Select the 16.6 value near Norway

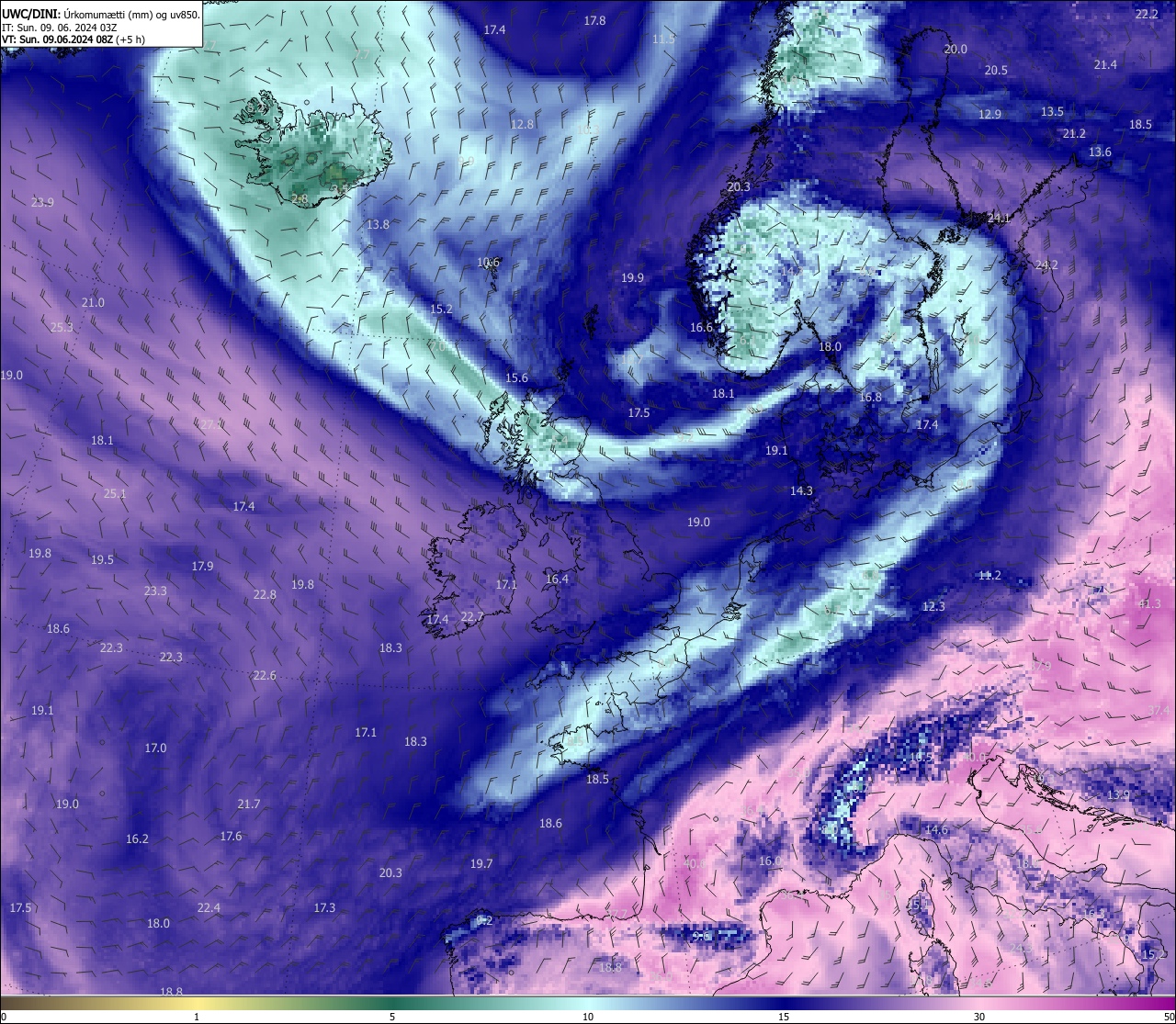pyautogui.click(x=701, y=327)
